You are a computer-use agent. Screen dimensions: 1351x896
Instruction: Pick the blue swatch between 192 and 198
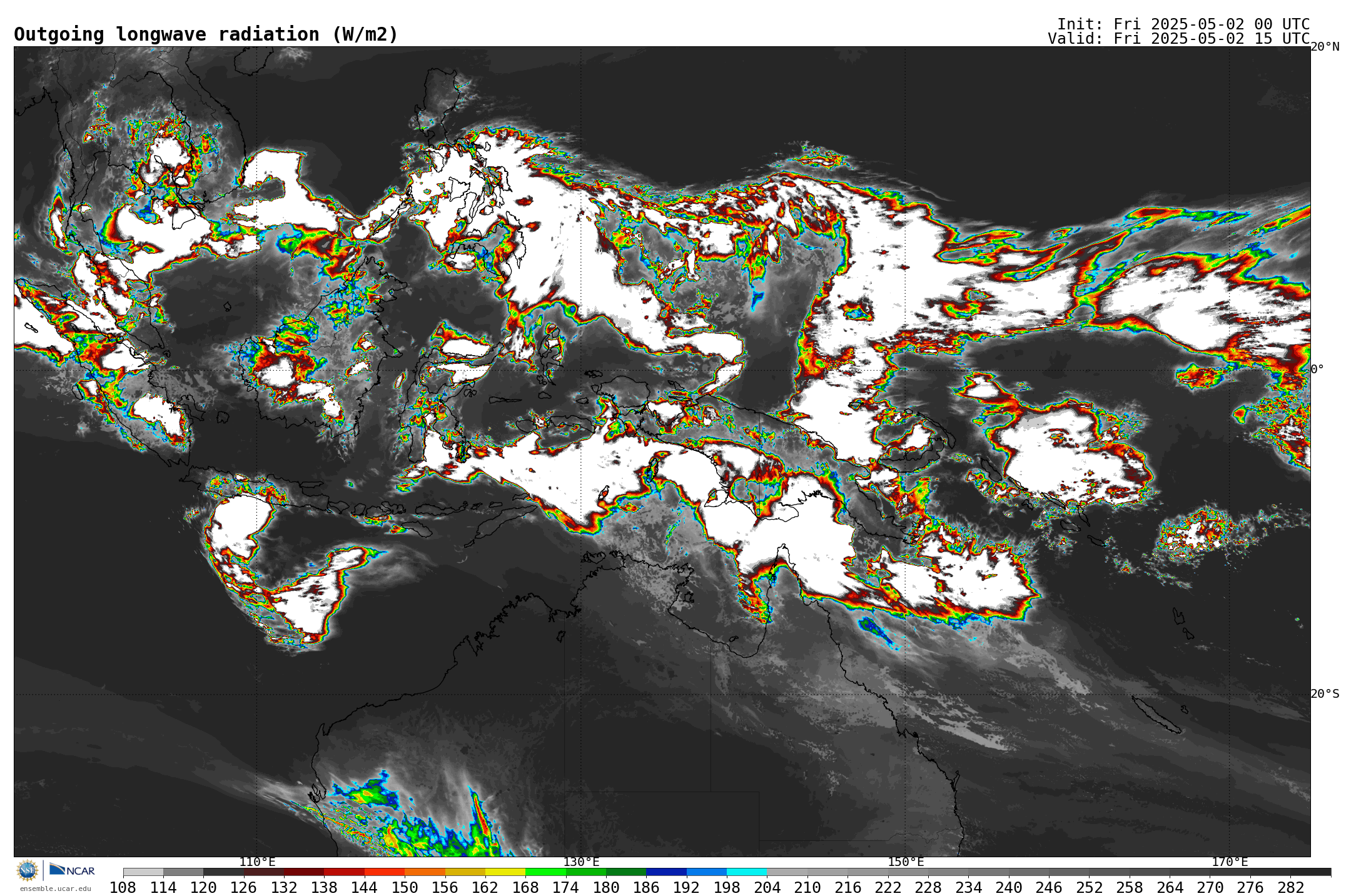(x=707, y=872)
